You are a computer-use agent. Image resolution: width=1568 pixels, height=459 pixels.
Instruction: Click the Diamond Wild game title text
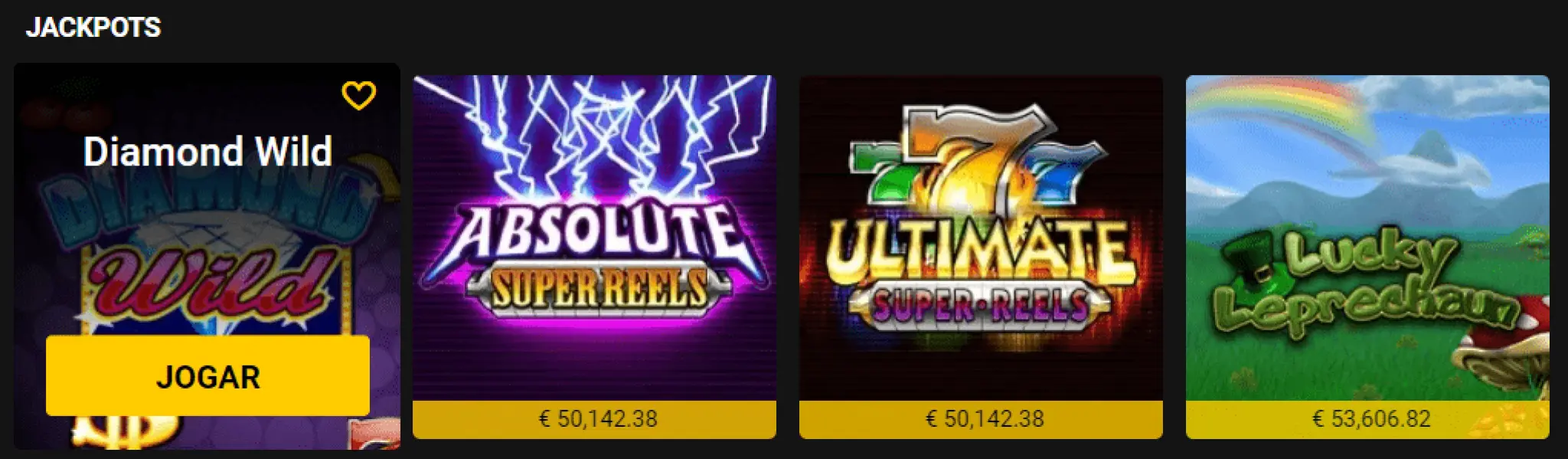tap(207, 152)
